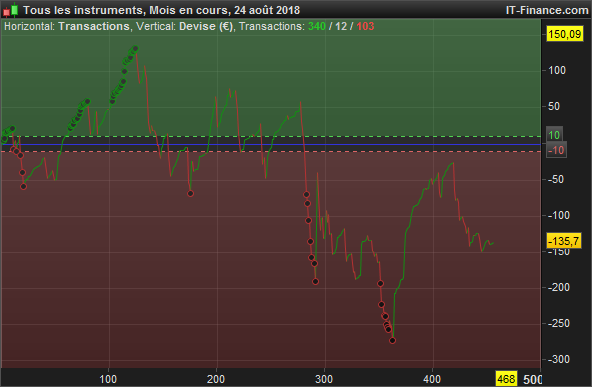The width and height of the screenshot is (592, 387).
Task: Click the lowest red trough marker near -275
Action: pyautogui.click(x=392, y=341)
